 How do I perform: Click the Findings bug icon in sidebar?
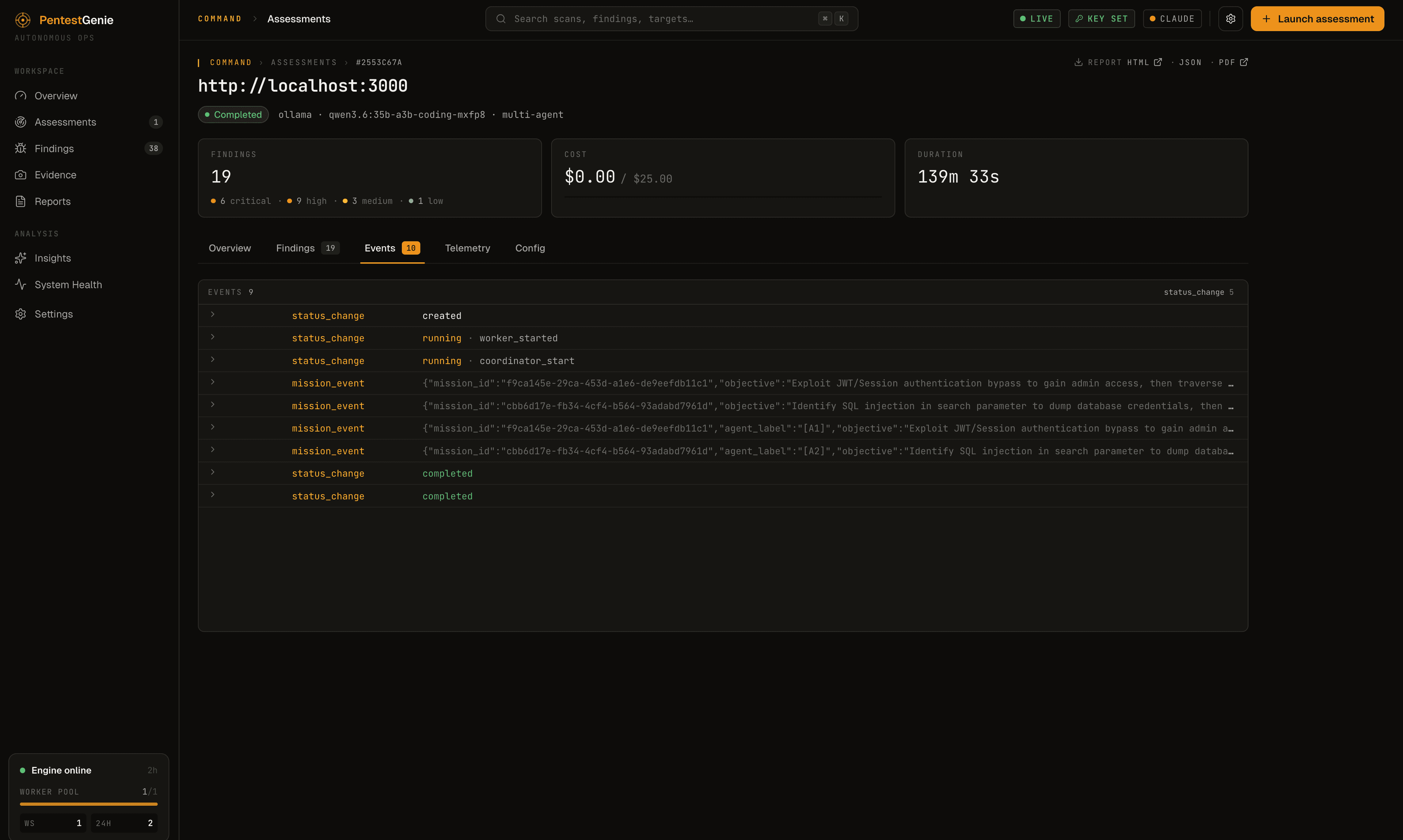point(21,148)
